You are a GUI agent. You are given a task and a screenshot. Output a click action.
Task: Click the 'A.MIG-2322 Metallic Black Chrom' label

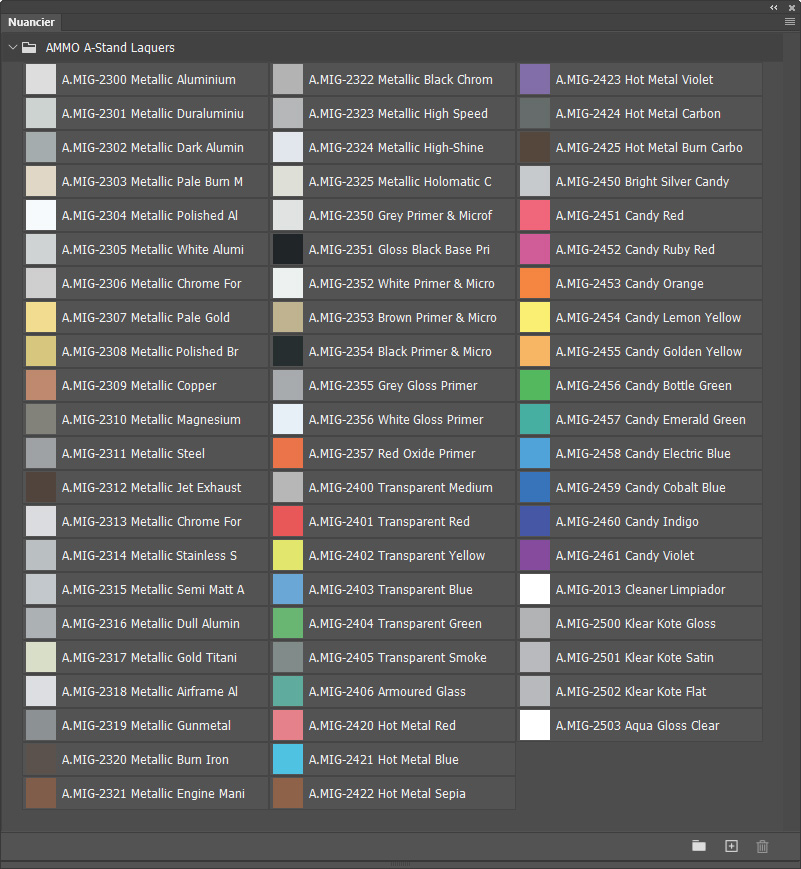[x=400, y=80]
